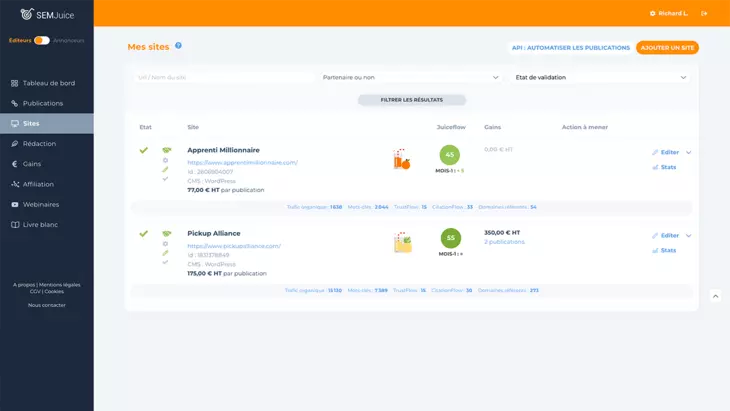Click Editer for Apprenti Millionnaire
The image size is (730, 411).
pos(665,152)
